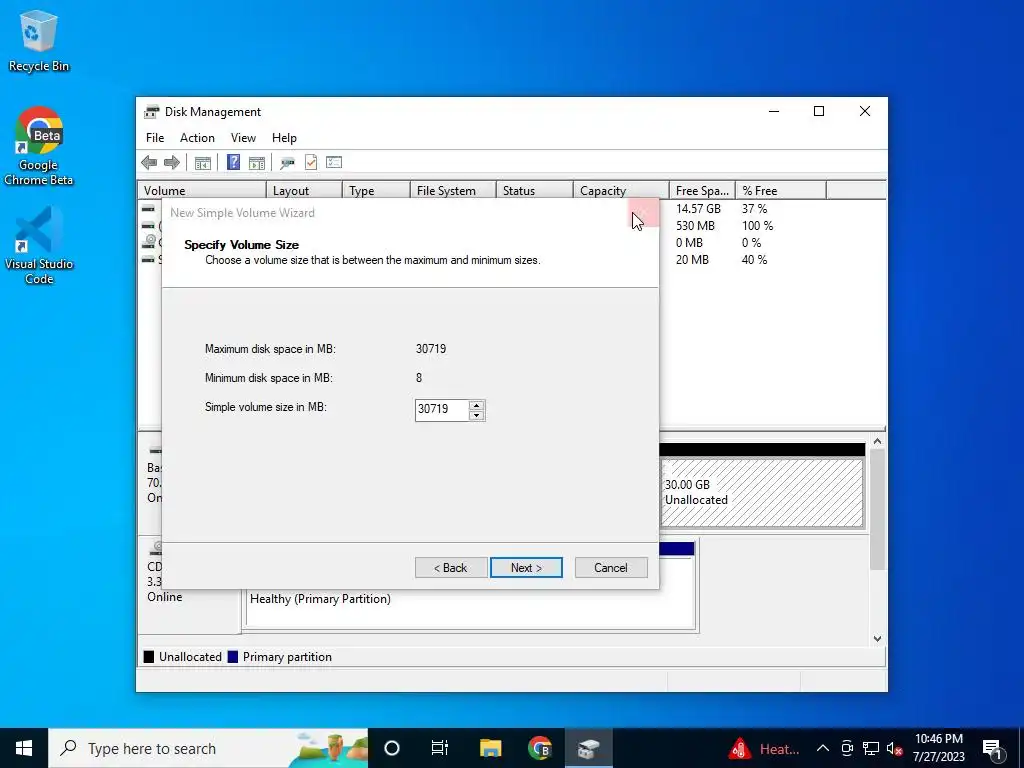Image resolution: width=1024 pixels, height=768 pixels.
Task: Select Google Chrome Beta desktop shortcut
Action: click(39, 146)
